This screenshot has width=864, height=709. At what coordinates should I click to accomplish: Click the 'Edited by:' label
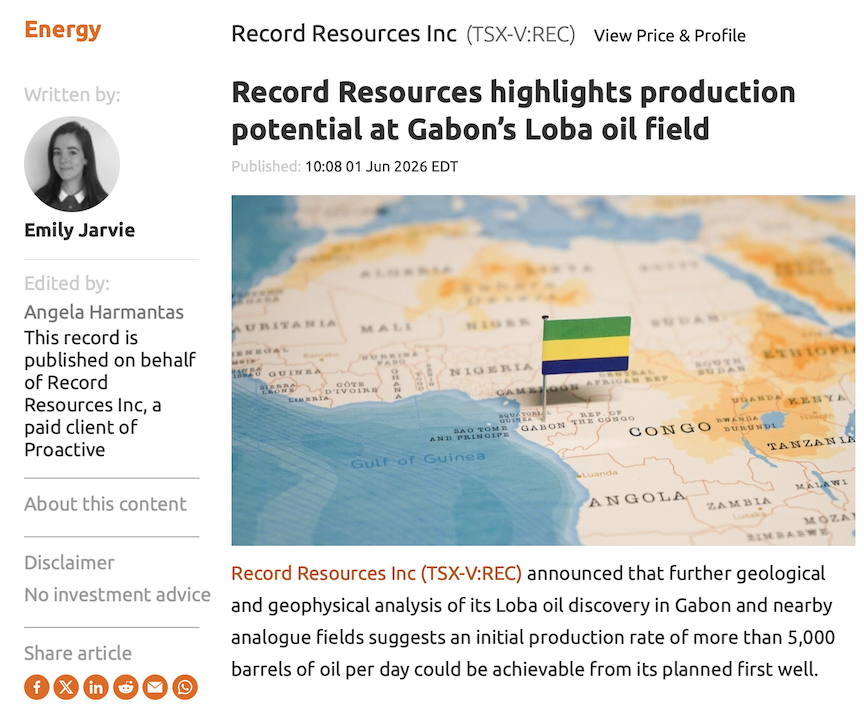point(67,283)
